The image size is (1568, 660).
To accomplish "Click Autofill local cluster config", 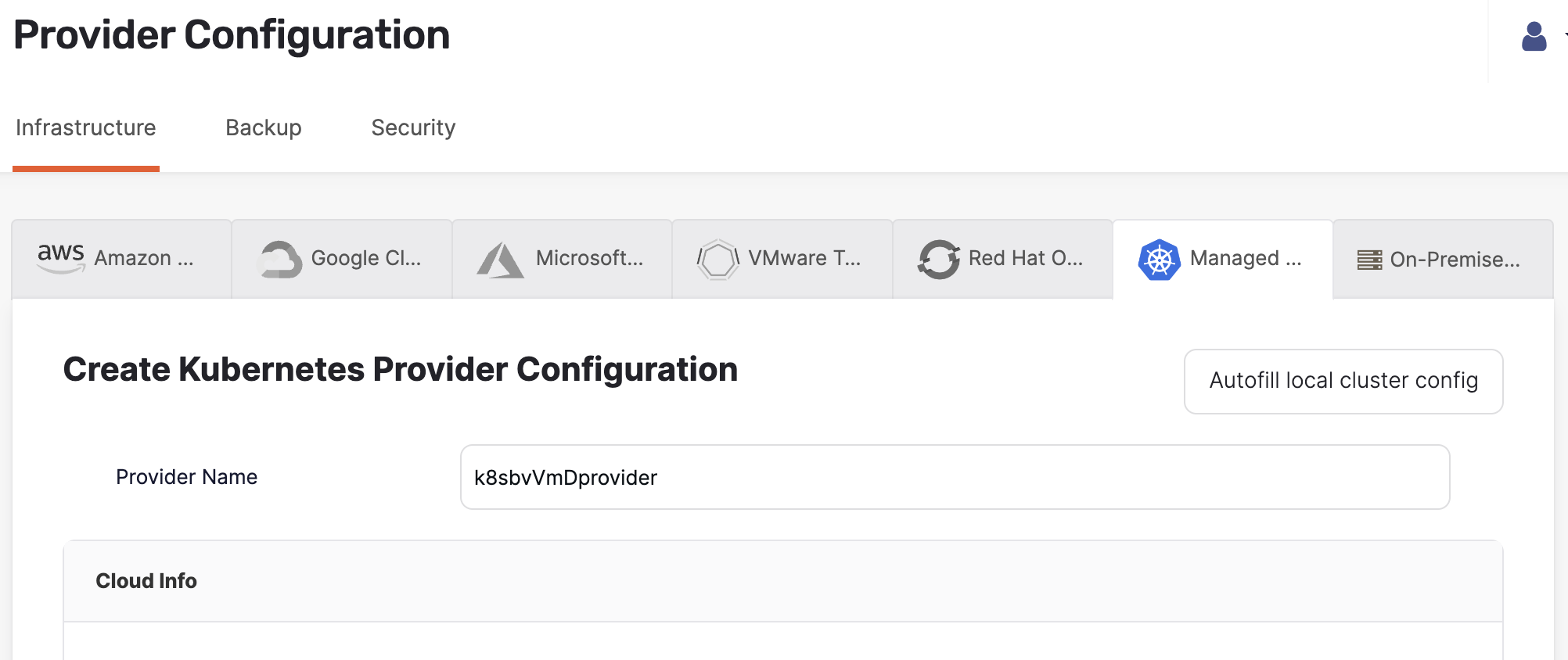I will pos(1343,382).
